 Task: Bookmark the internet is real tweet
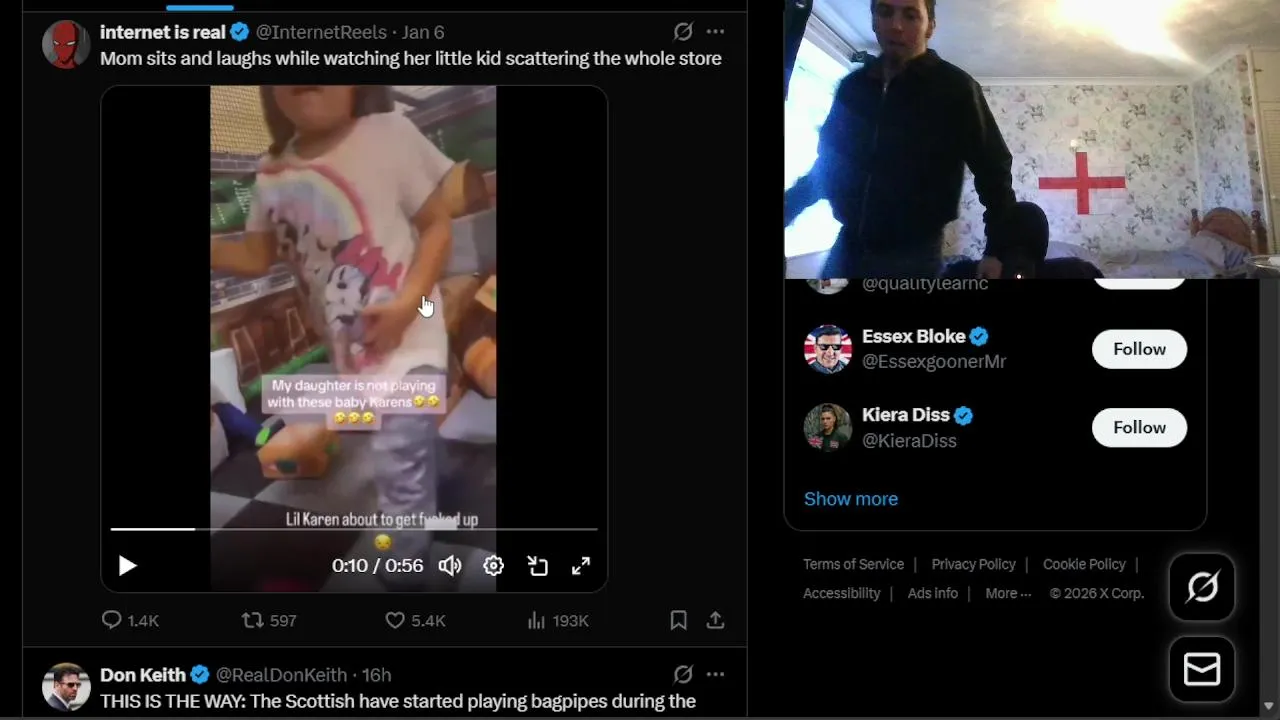point(678,621)
